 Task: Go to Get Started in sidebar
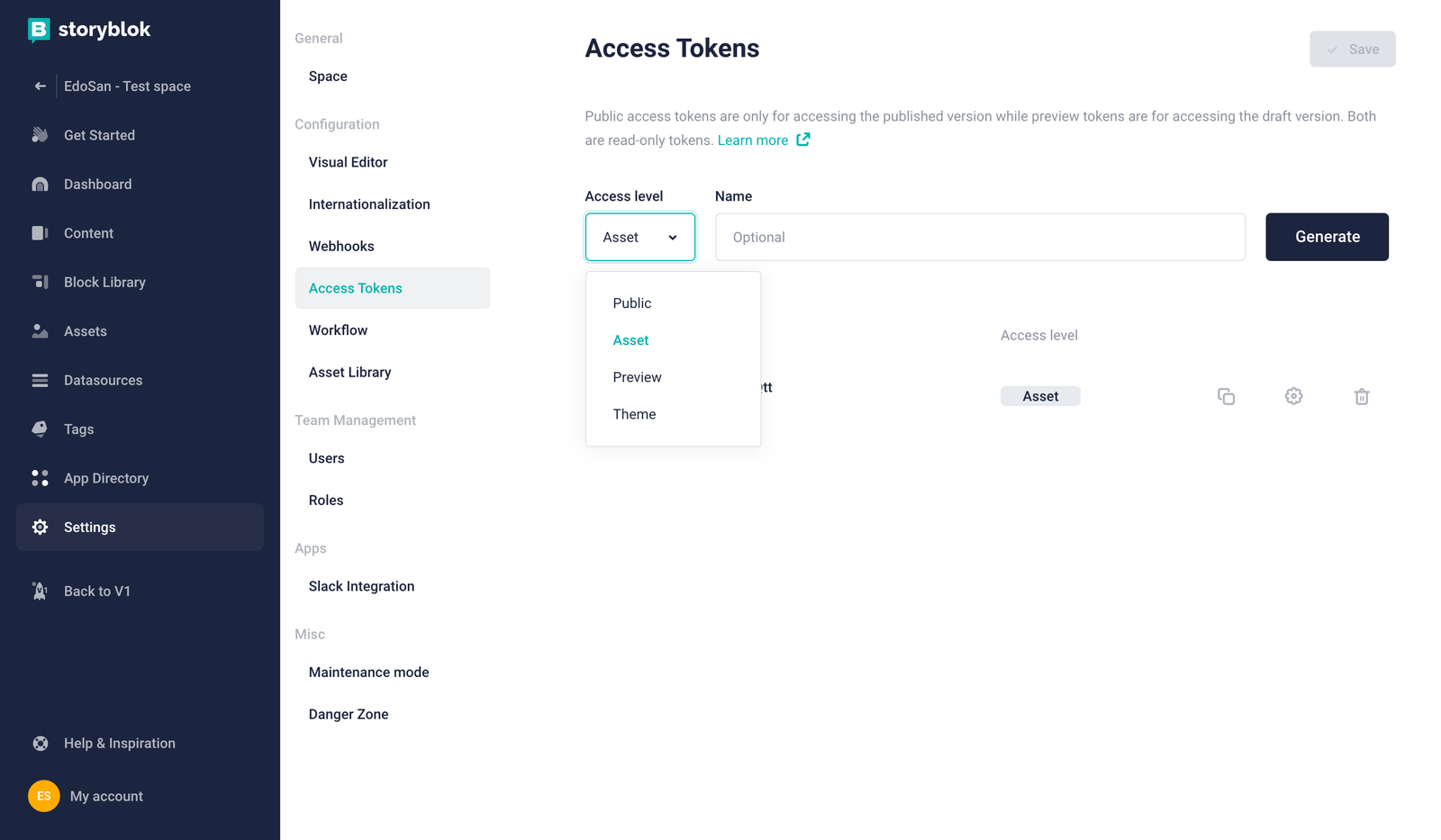[x=99, y=135]
